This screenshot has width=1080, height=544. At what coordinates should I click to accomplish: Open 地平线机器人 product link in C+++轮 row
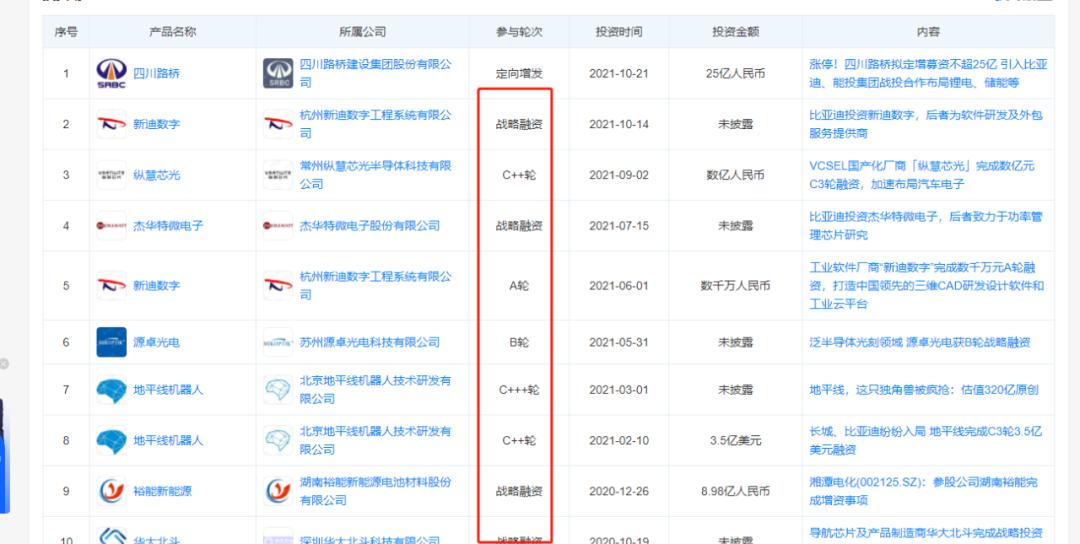tap(168, 390)
